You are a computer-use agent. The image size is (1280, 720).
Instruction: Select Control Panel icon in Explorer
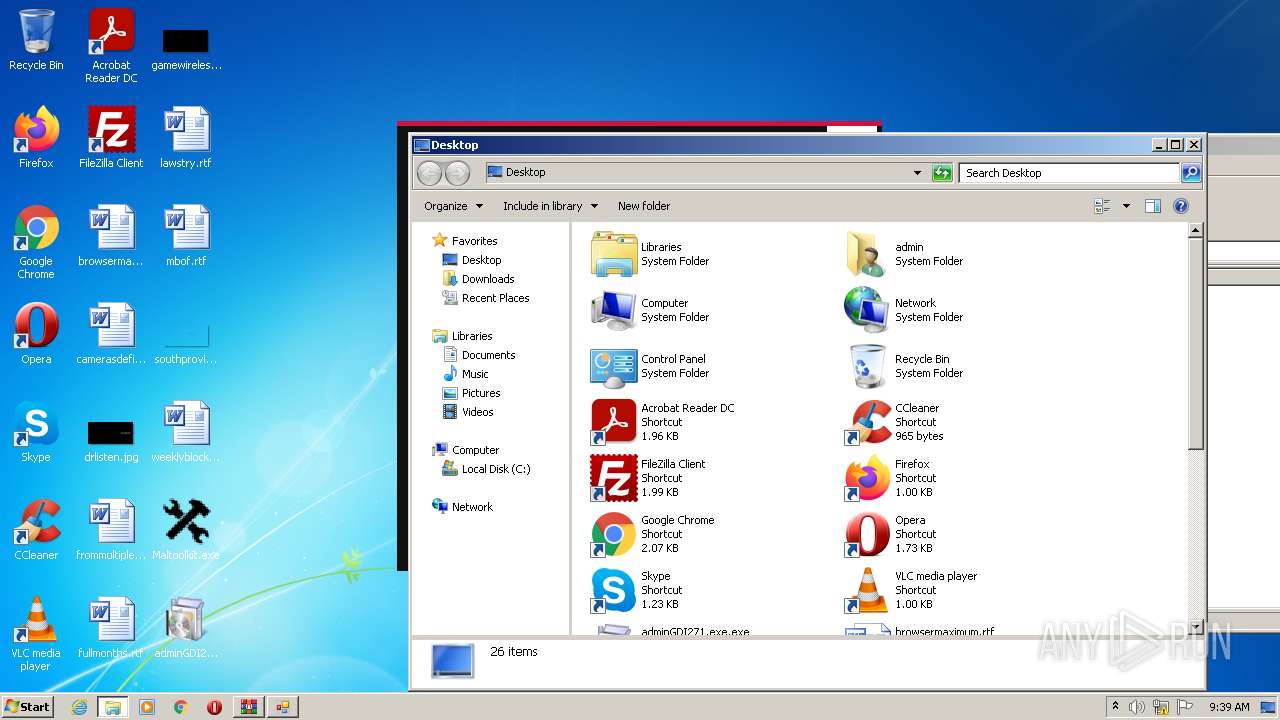(614, 366)
